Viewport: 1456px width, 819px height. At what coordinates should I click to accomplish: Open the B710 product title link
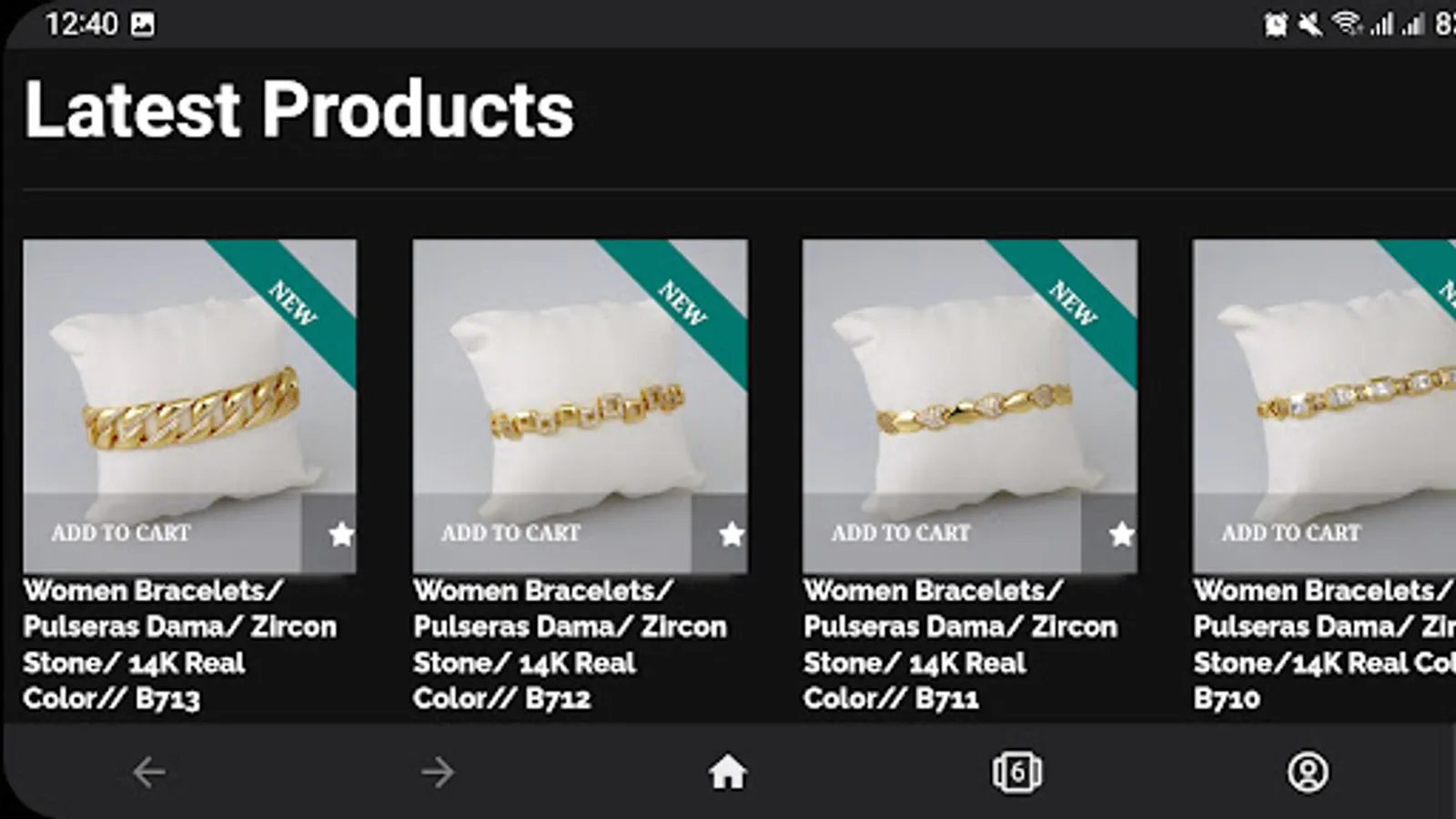[x=1324, y=644]
